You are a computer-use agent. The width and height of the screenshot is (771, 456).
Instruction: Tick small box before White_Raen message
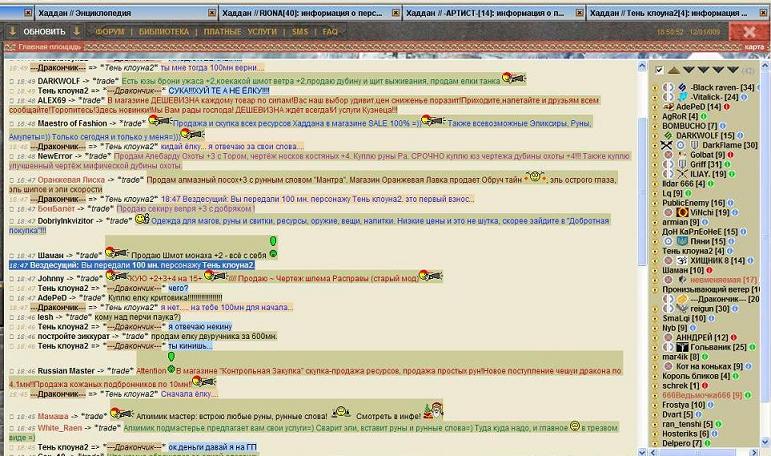click(x=12, y=428)
